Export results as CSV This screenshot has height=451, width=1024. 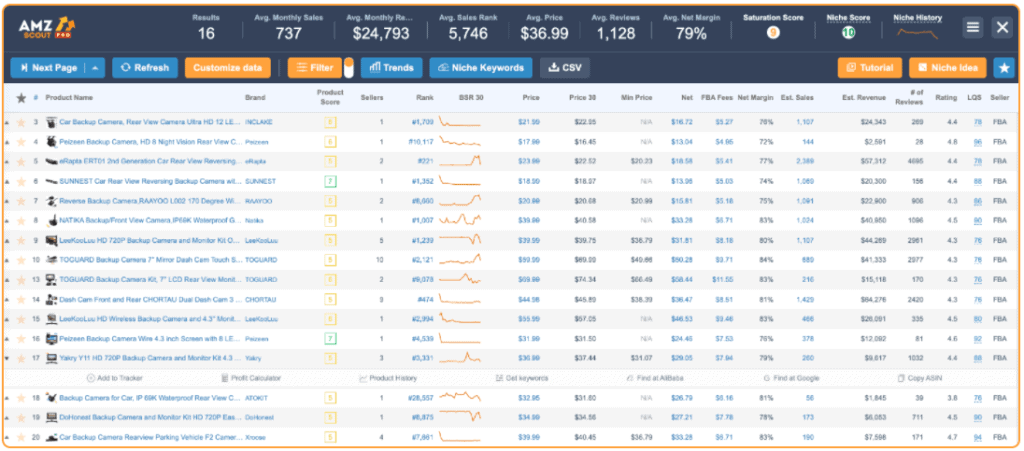coord(565,68)
